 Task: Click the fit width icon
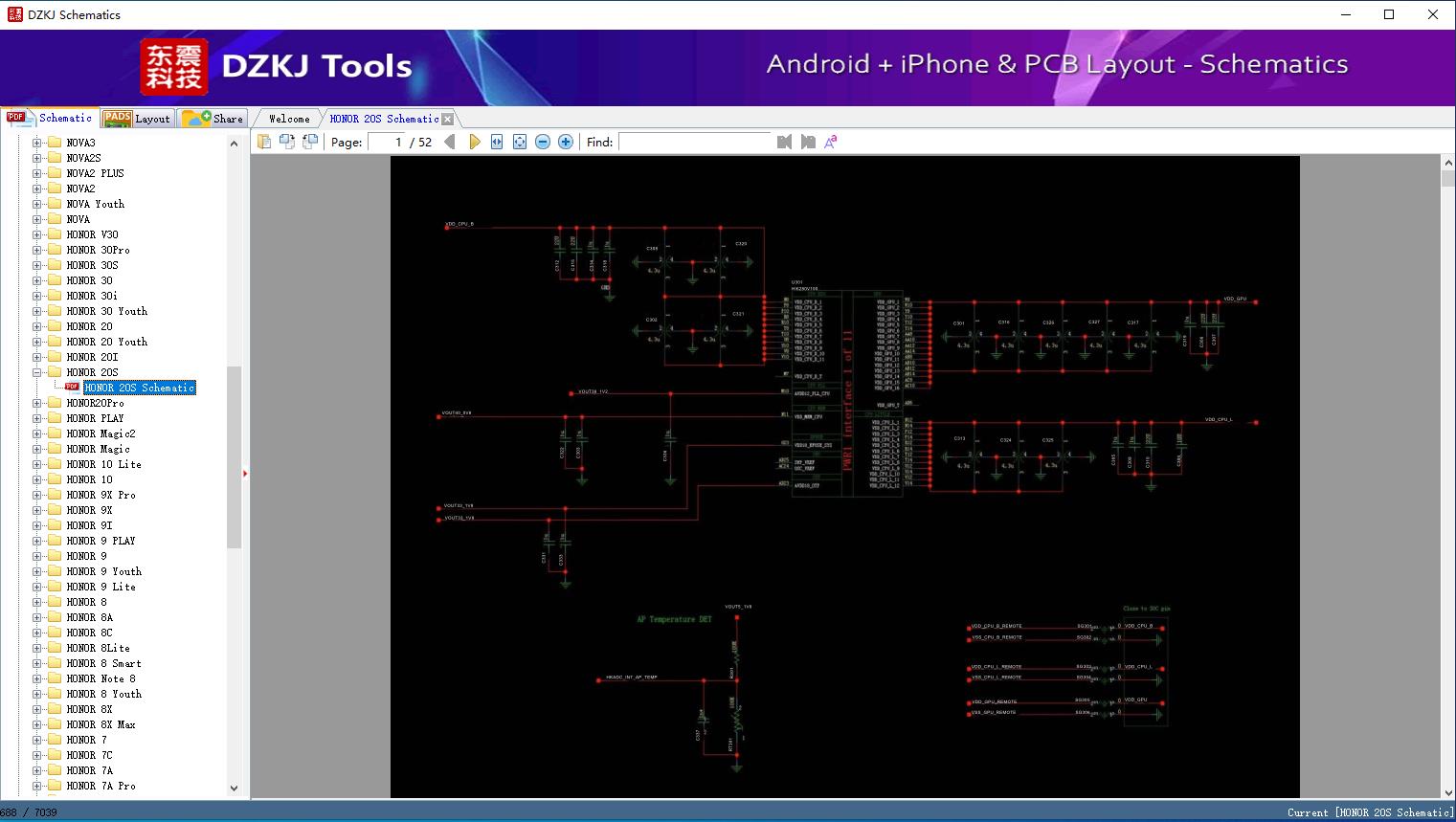pyautogui.click(x=497, y=142)
